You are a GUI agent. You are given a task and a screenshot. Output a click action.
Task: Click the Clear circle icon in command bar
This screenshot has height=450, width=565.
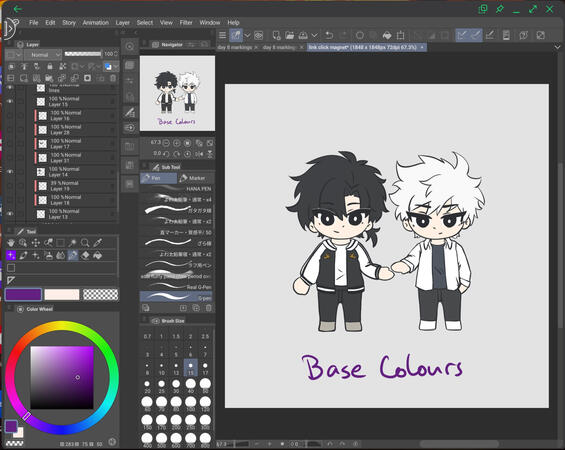[x=360, y=35]
